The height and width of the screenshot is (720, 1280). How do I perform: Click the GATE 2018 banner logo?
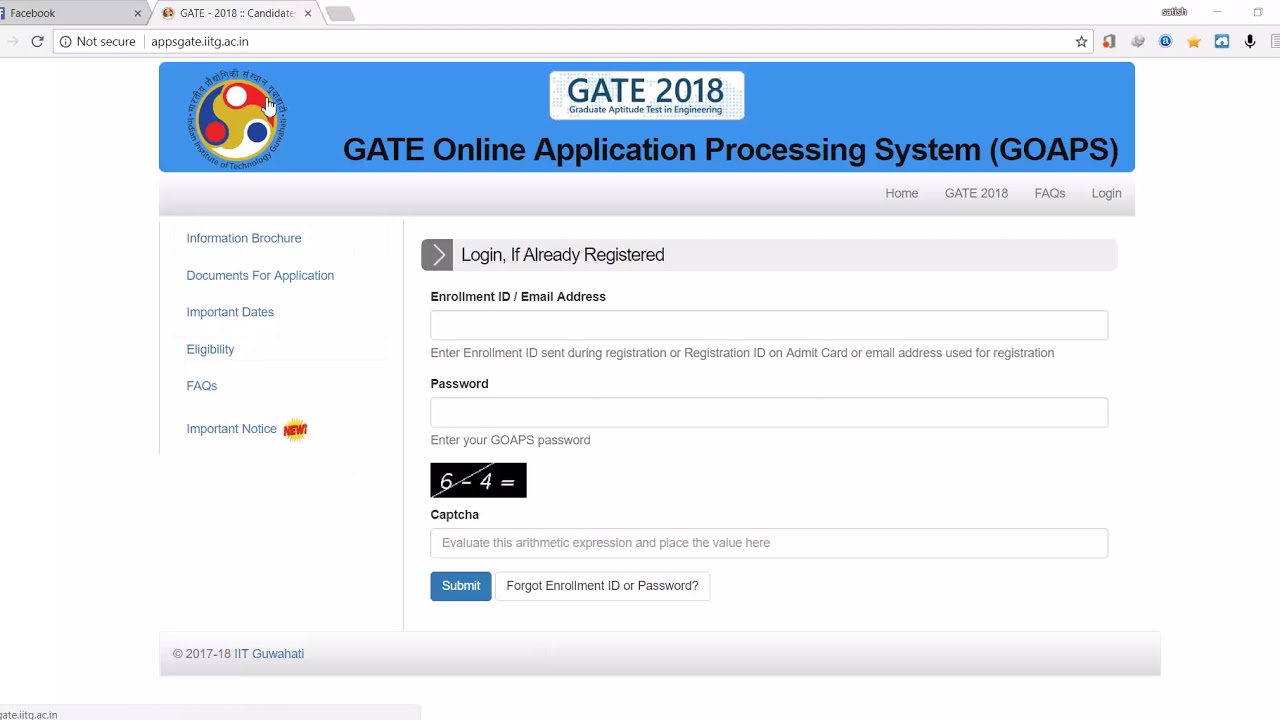tap(646, 95)
